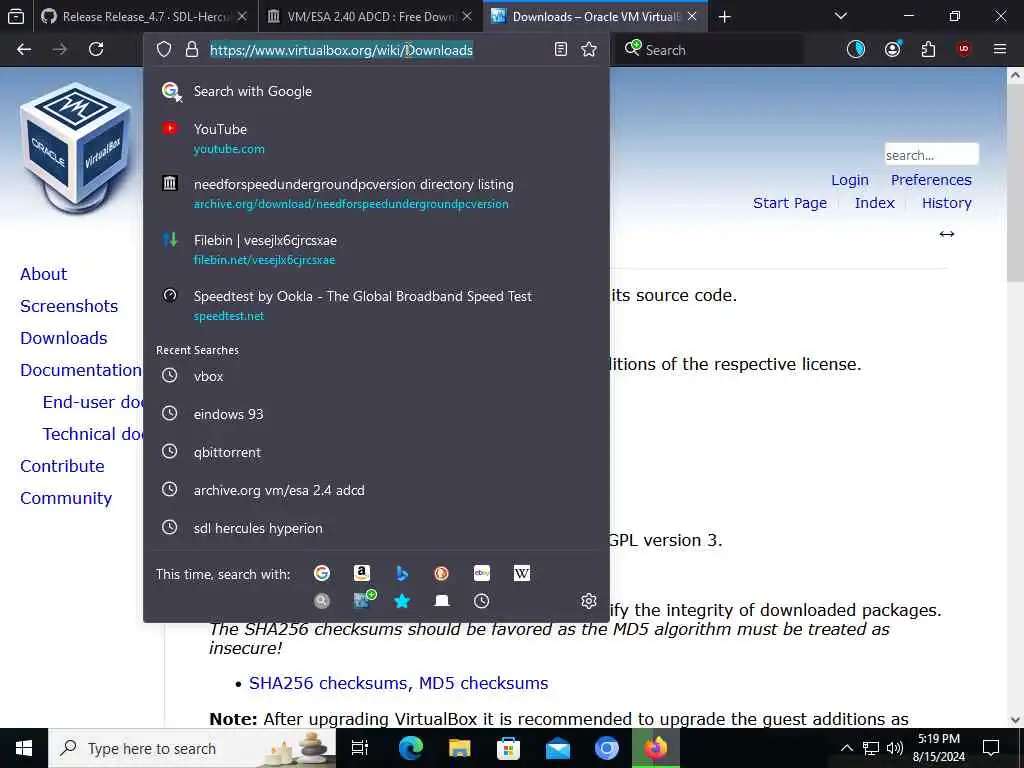Close the VM/ESA 2.40 ADCD tab
Screen dimensions: 1024x768
pos(466,17)
